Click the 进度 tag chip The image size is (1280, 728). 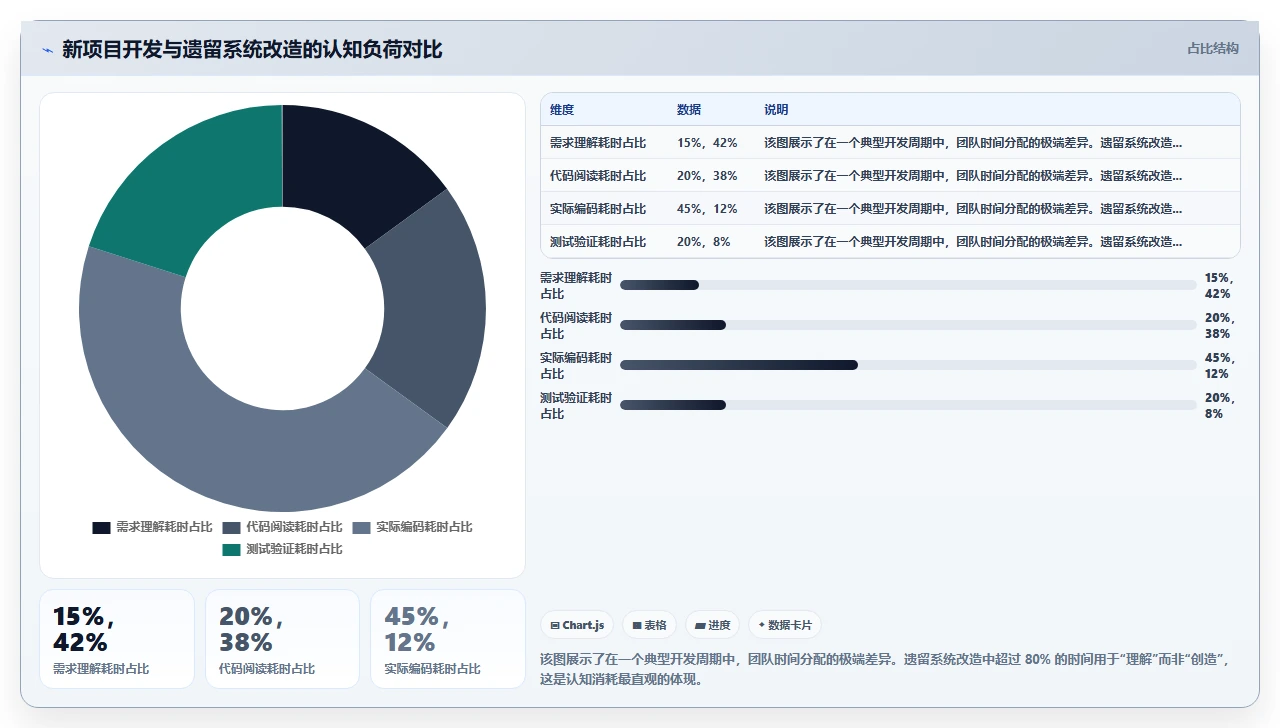pyautogui.click(x=713, y=625)
